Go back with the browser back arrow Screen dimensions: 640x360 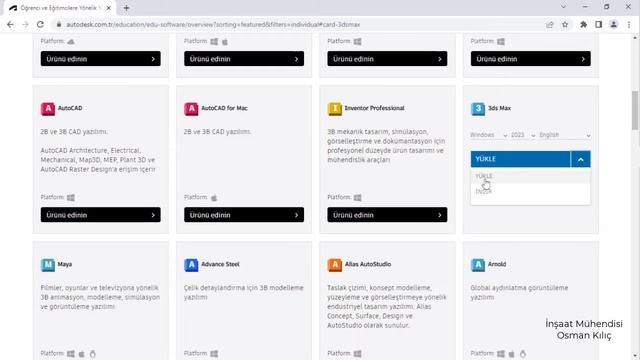click(x=10, y=24)
